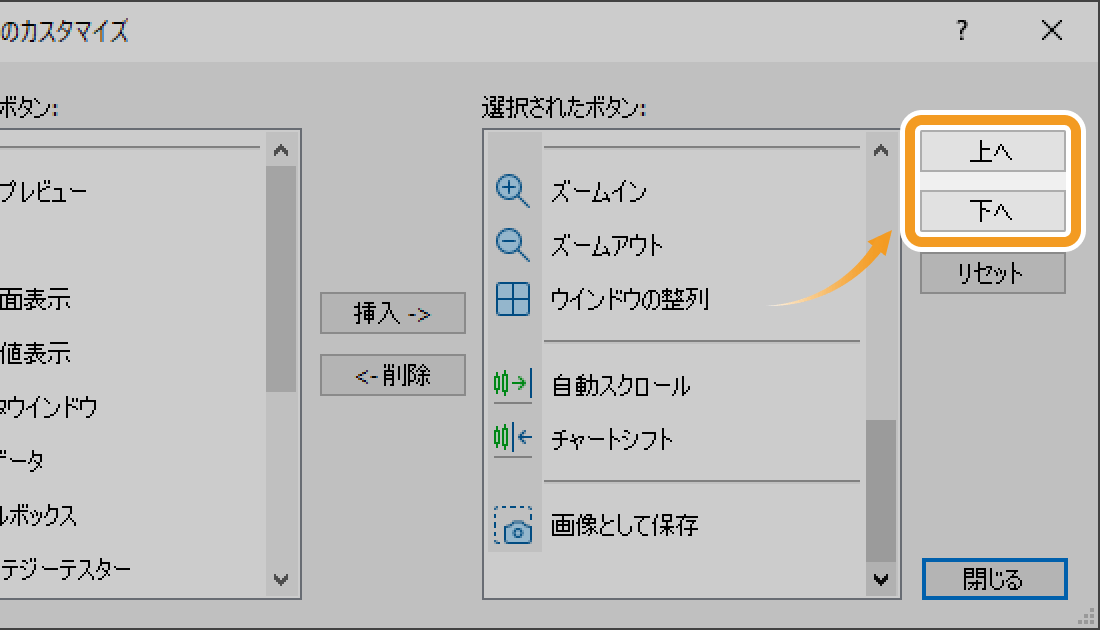Select ウインドウの整列 list entry

630,300
